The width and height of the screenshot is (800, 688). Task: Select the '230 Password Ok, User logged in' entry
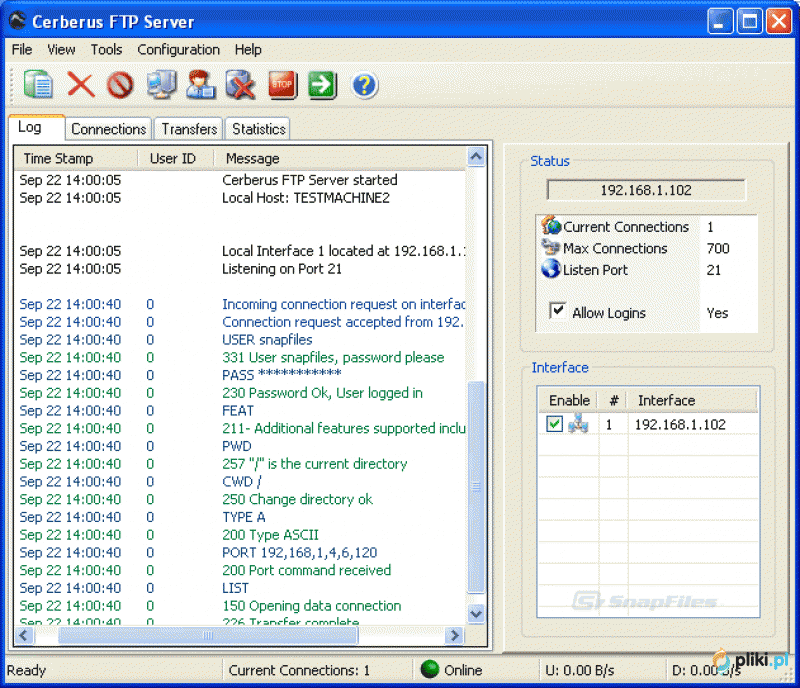pos(240,392)
